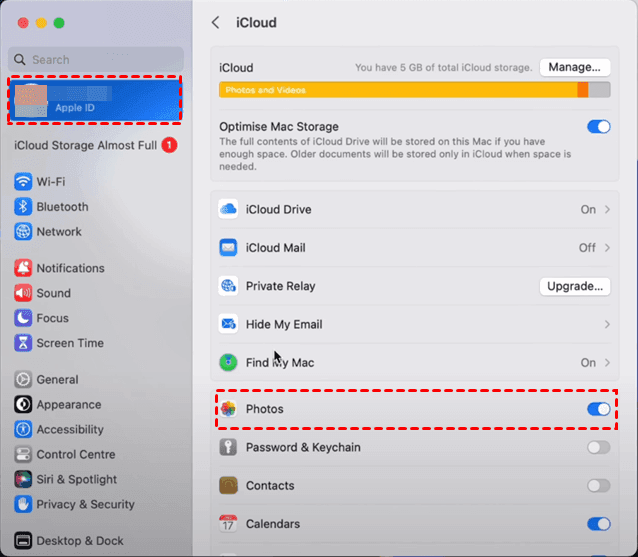This screenshot has height=557, width=638.
Task: Click the General gear icon
Action: click(x=23, y=380)
